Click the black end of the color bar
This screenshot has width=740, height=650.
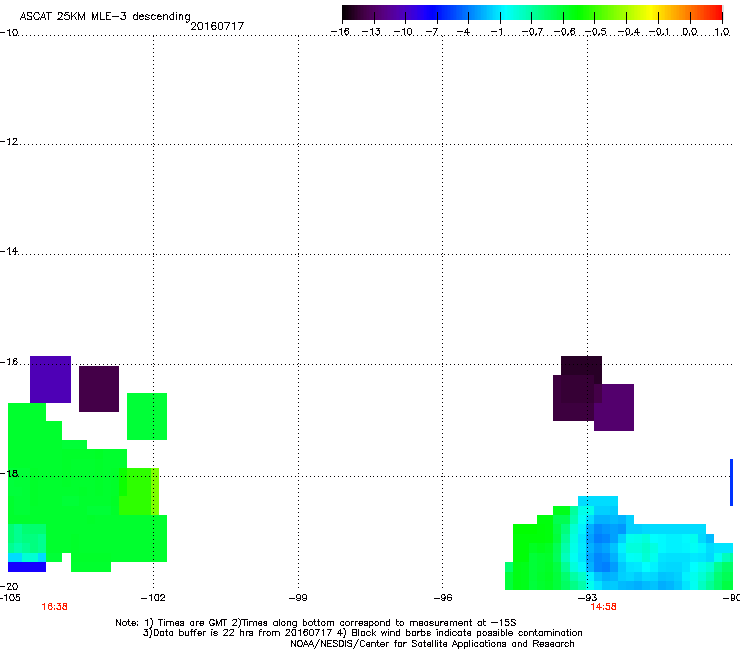pos(349,13)
